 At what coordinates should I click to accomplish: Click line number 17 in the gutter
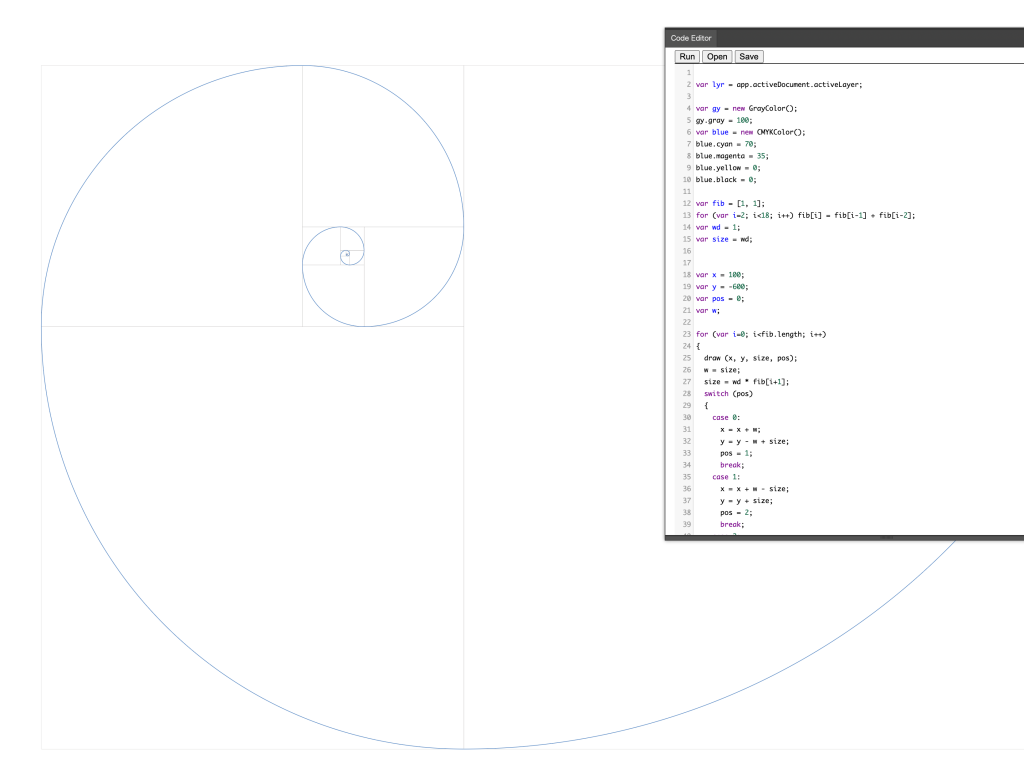[686, 263]
